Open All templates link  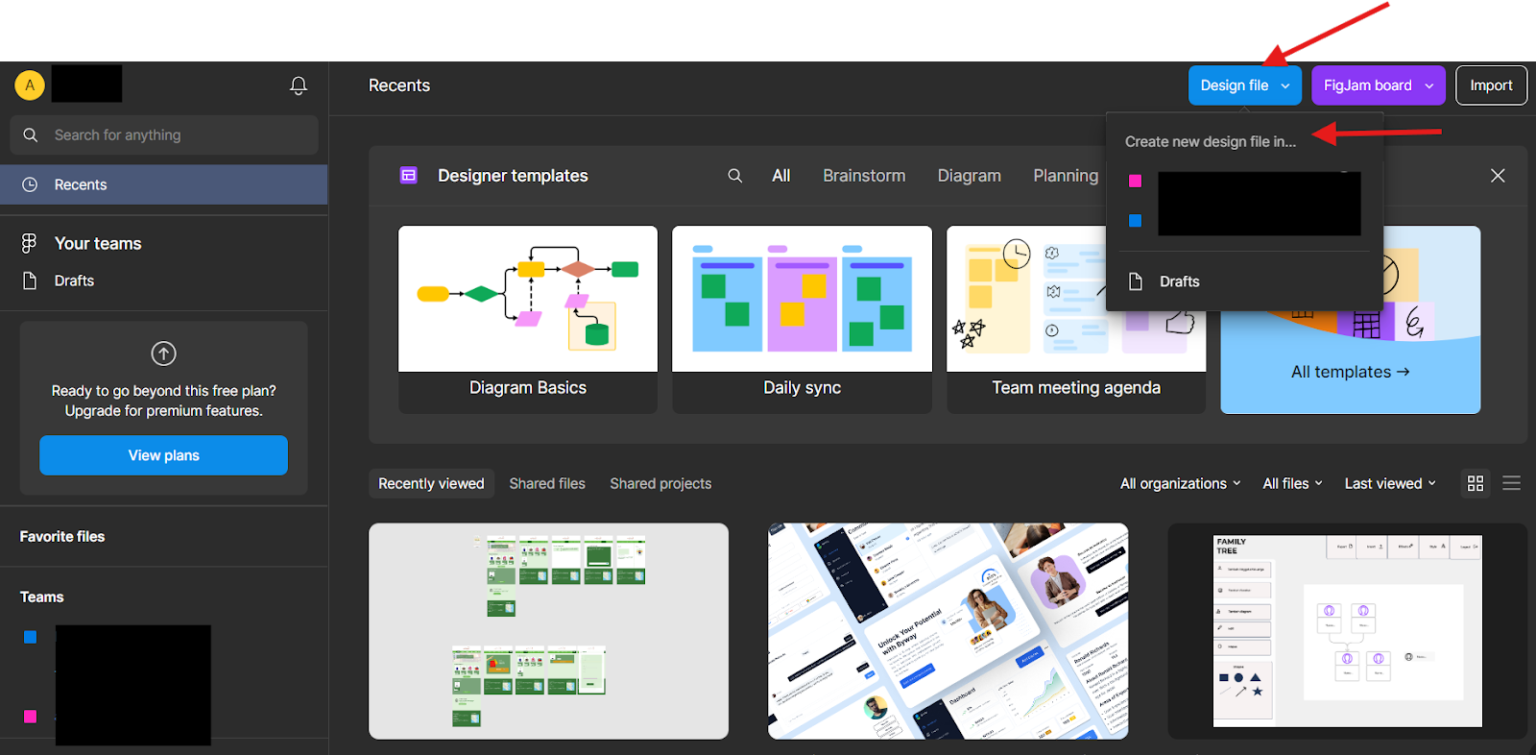point(1350,371)
